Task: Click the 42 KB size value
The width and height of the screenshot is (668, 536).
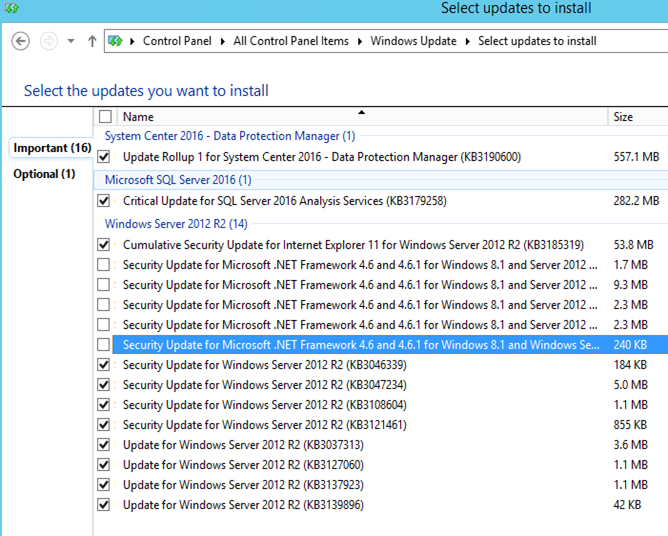Action: tap(627, 505)
